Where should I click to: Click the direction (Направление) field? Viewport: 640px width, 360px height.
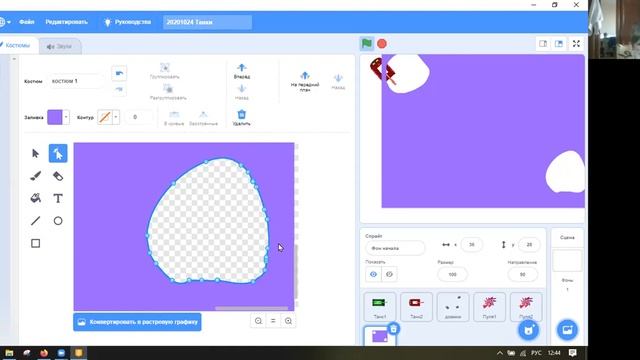(522, 274)
